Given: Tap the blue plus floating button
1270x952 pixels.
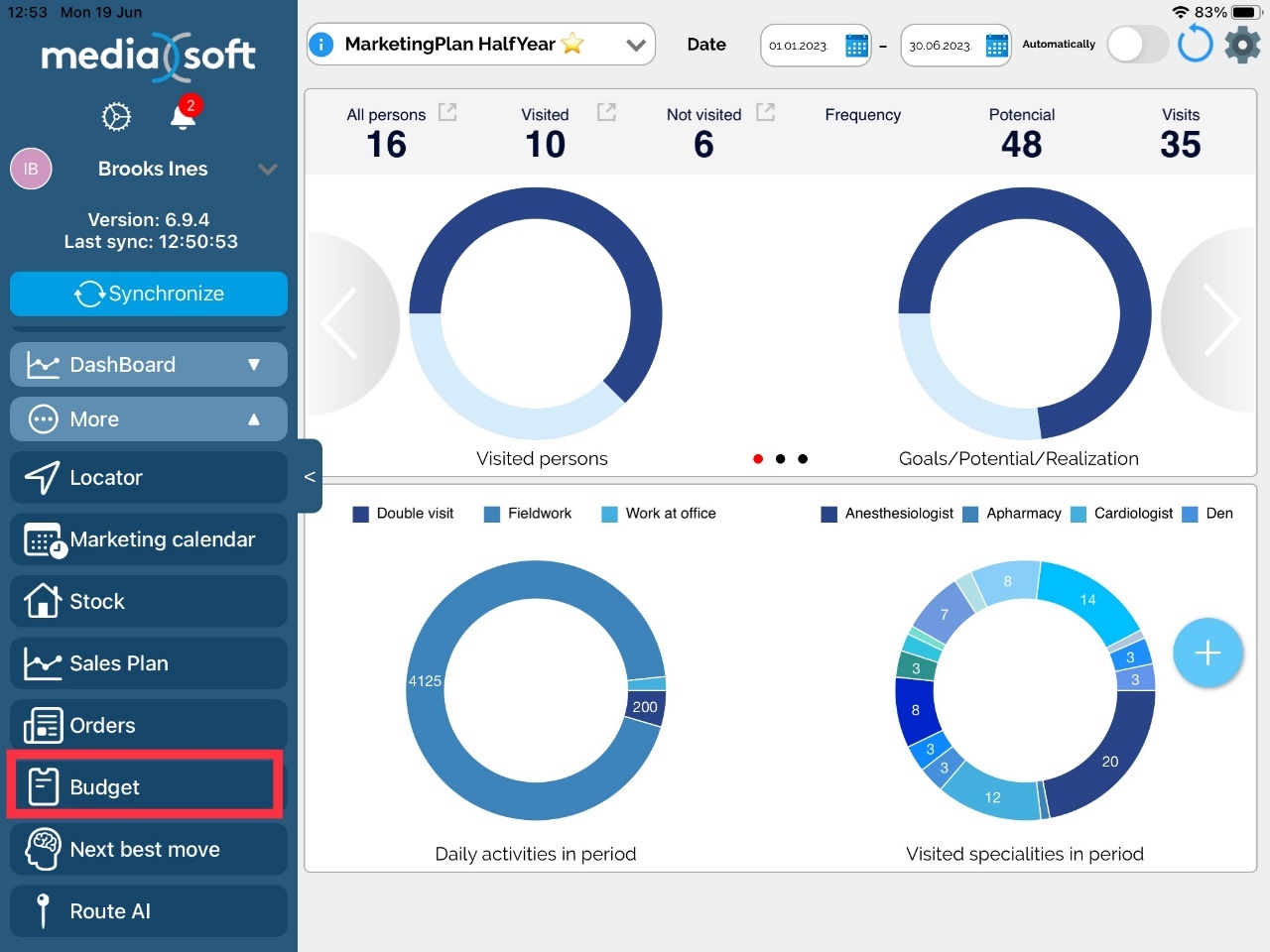Looking at the screenshot, I should click(1206, 653).
